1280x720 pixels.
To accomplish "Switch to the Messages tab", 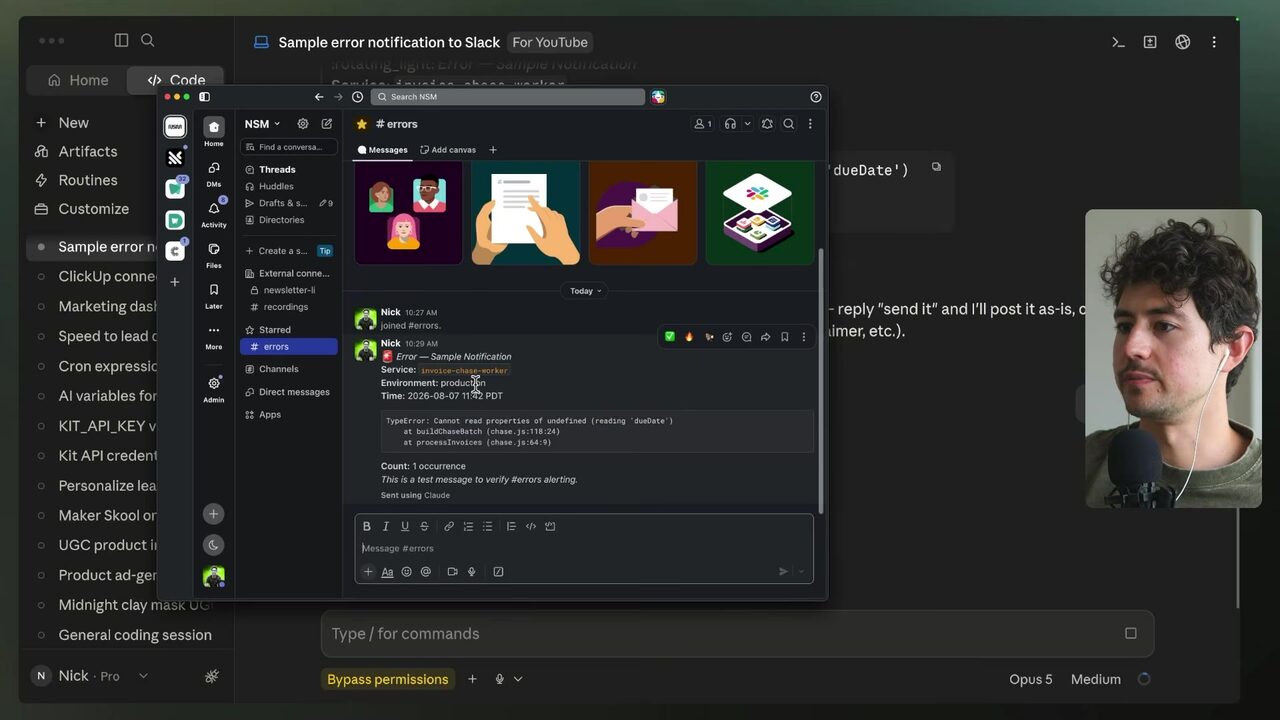I will coord(383,150).
